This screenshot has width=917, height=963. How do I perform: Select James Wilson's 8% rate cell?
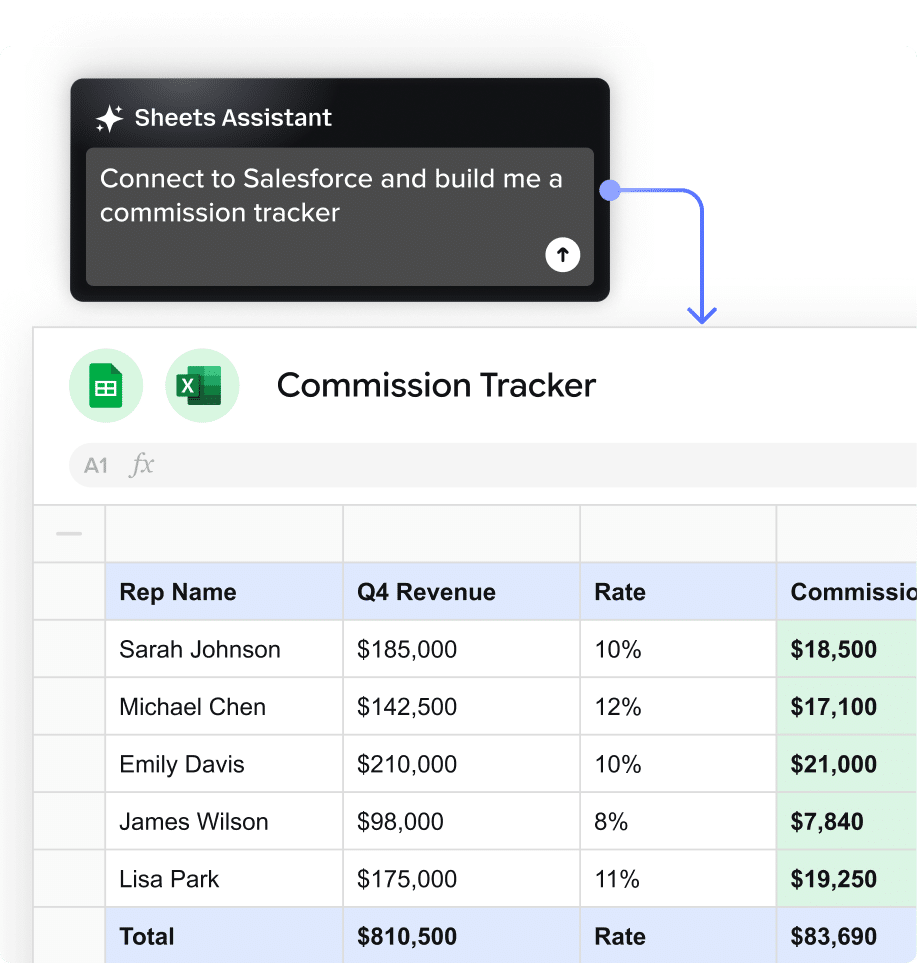coord(677,822)
